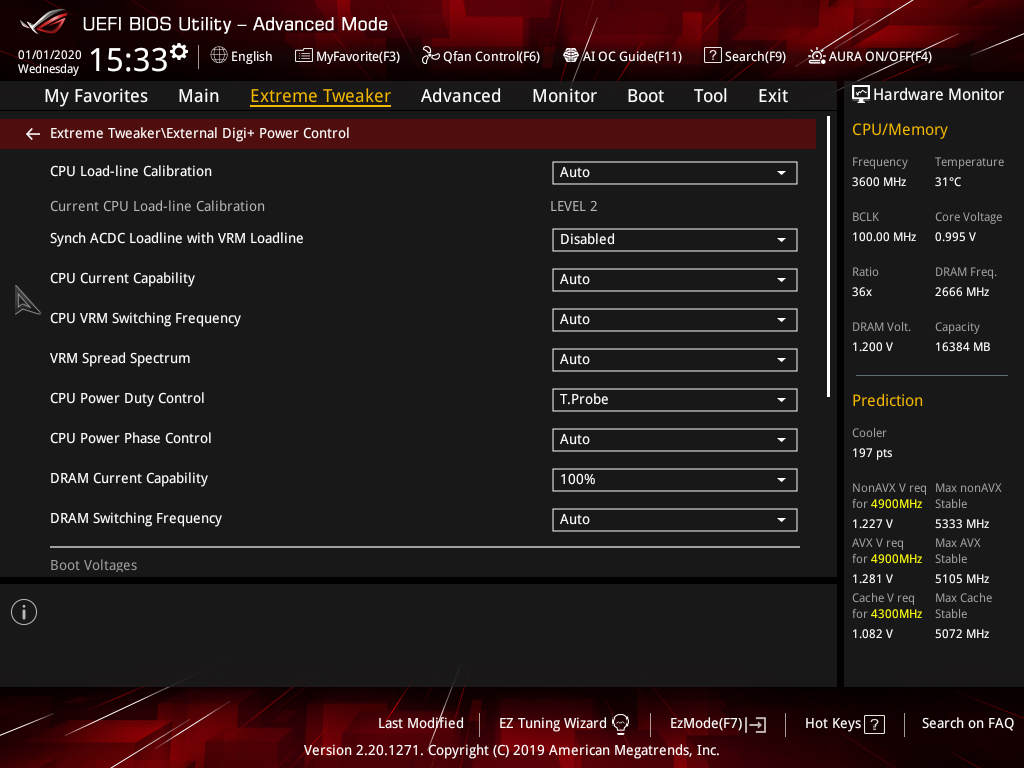Select Synch ACDC Loadline with VRM Loadline label
Screen dimensions: 1024x768
(176, 239)
